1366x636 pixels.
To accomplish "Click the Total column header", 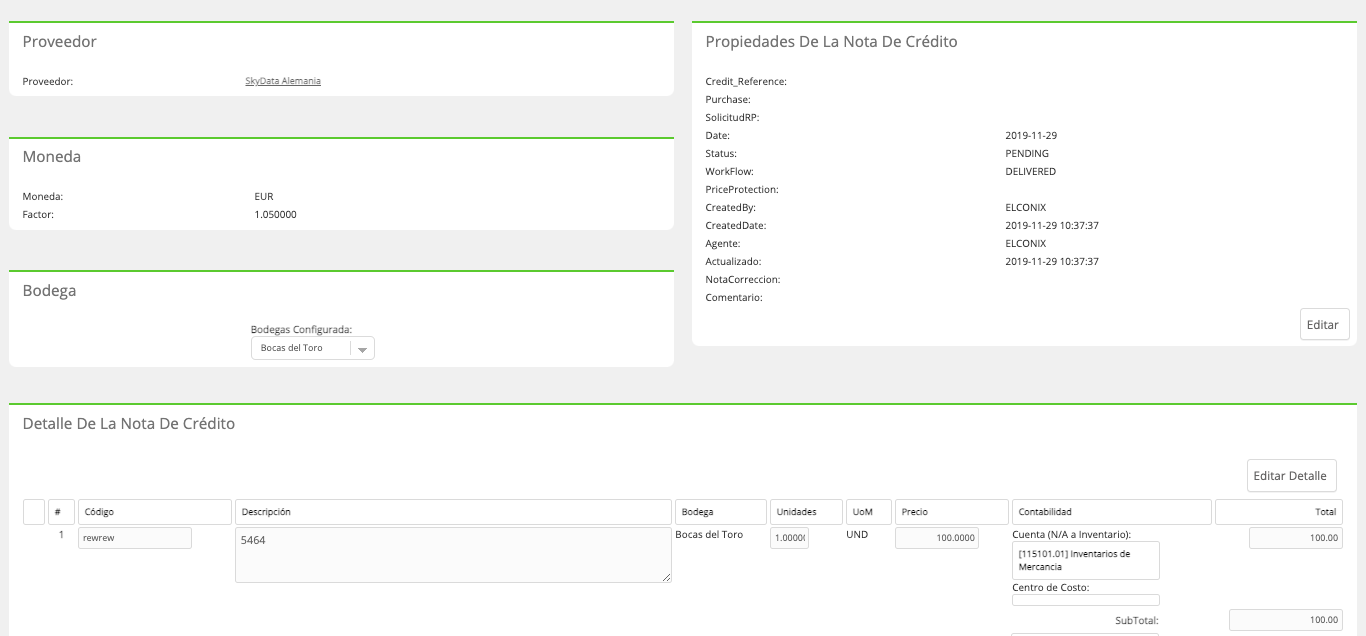I will pyautogui.click(x=1279, y=512).
